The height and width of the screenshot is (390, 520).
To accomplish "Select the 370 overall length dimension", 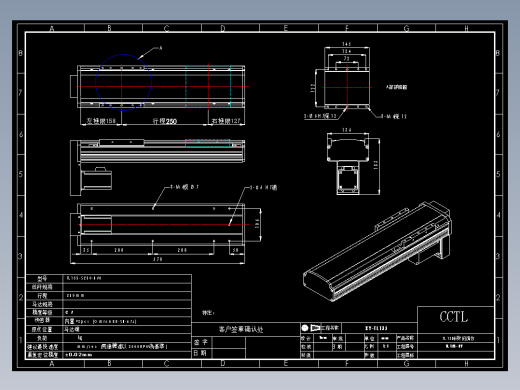I will coord(158,259).
